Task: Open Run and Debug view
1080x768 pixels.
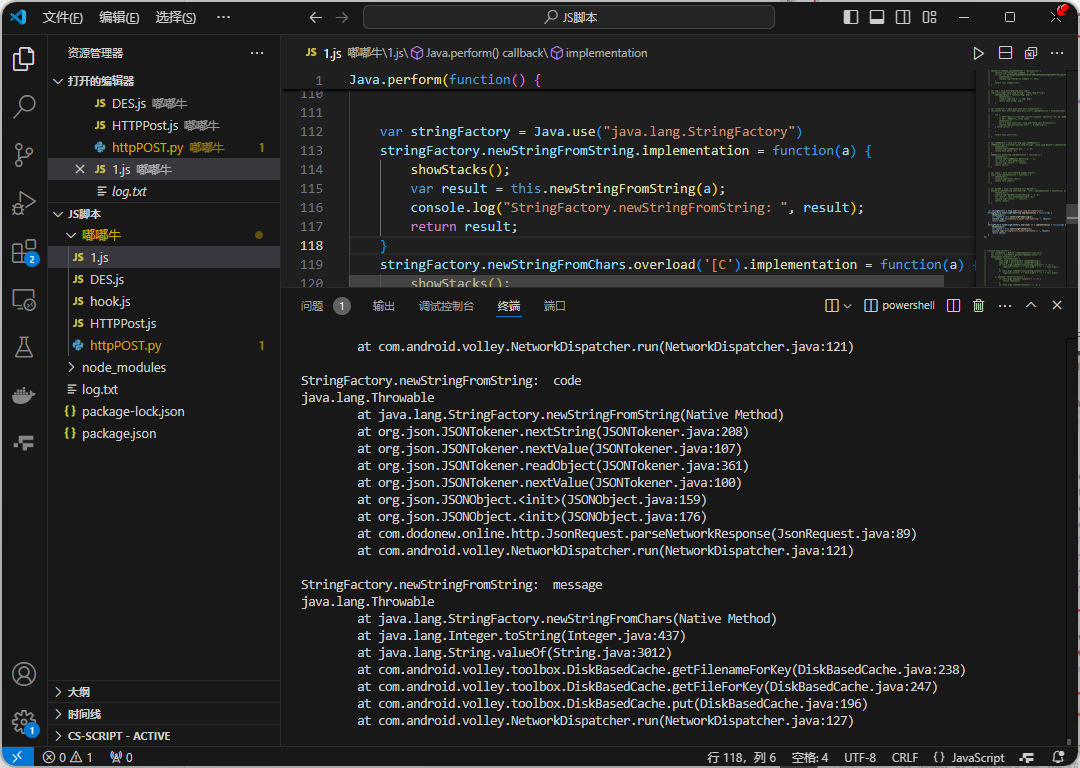Action: pos(24,203)
